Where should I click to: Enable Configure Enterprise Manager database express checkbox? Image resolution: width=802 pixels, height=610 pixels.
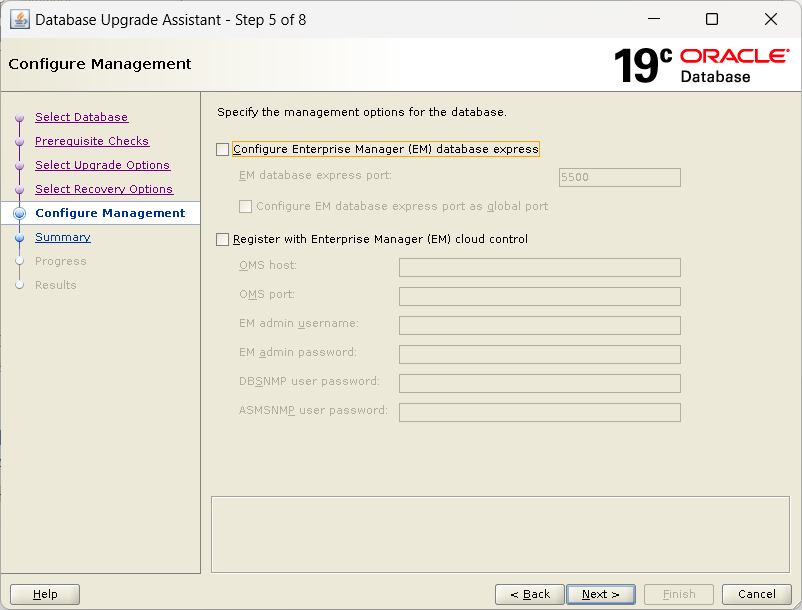tap(222, 149)
